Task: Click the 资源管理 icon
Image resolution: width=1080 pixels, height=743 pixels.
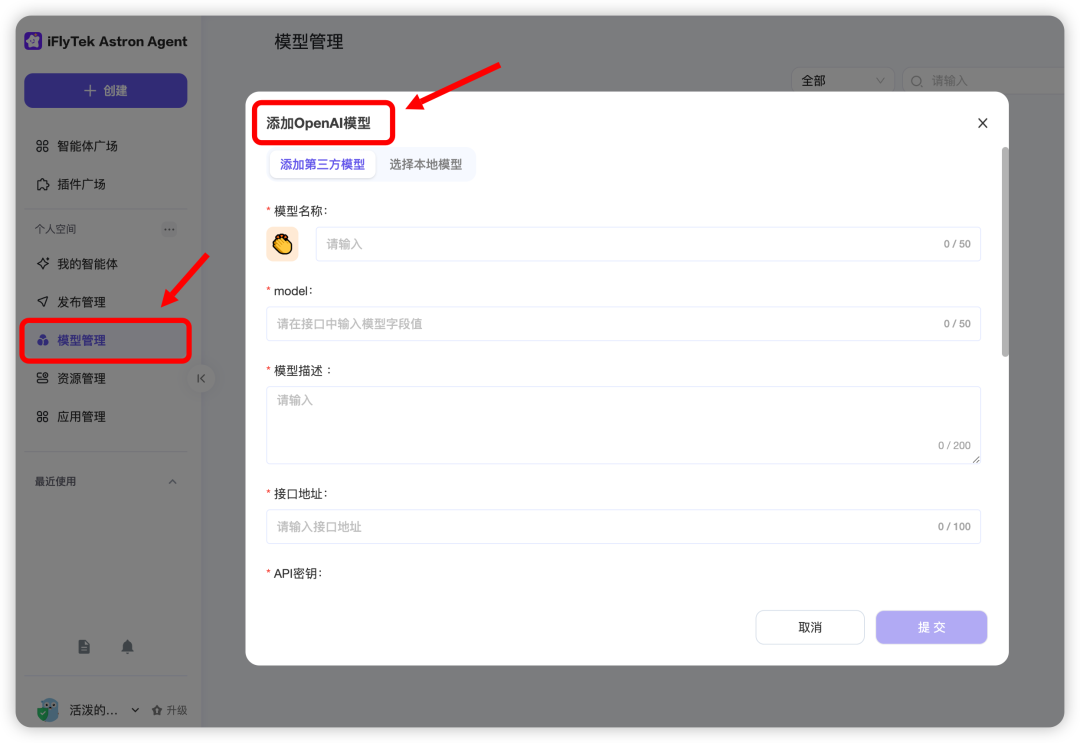Action: point(43,378)
